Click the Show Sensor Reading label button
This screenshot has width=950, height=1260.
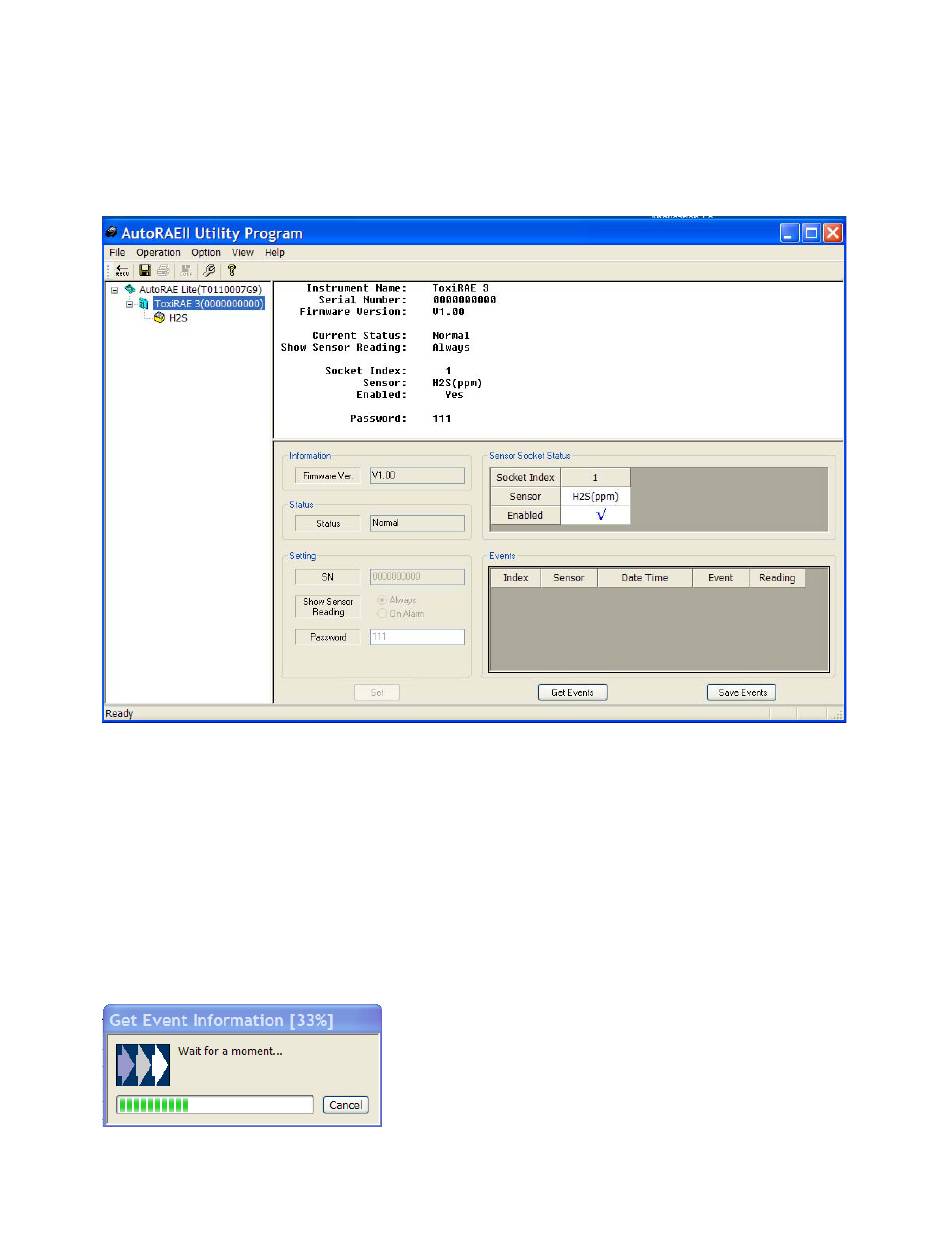pos(328,607)
